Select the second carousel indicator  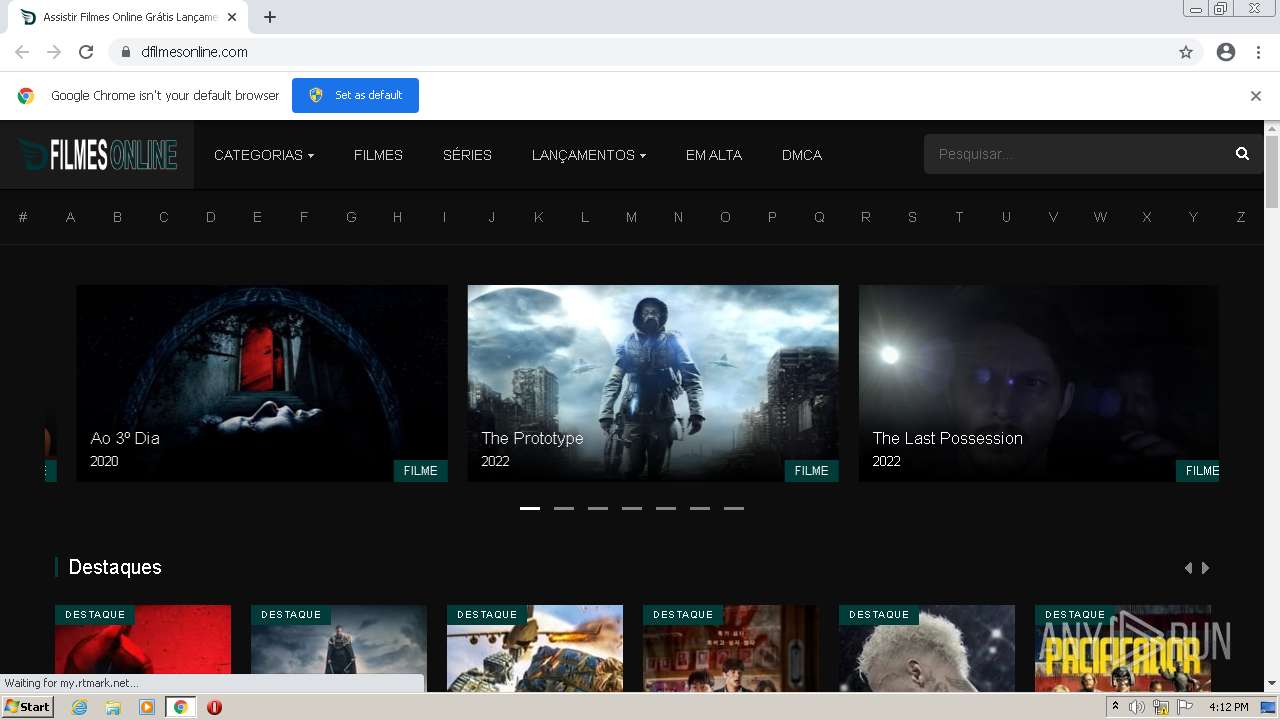pos(564,508)
